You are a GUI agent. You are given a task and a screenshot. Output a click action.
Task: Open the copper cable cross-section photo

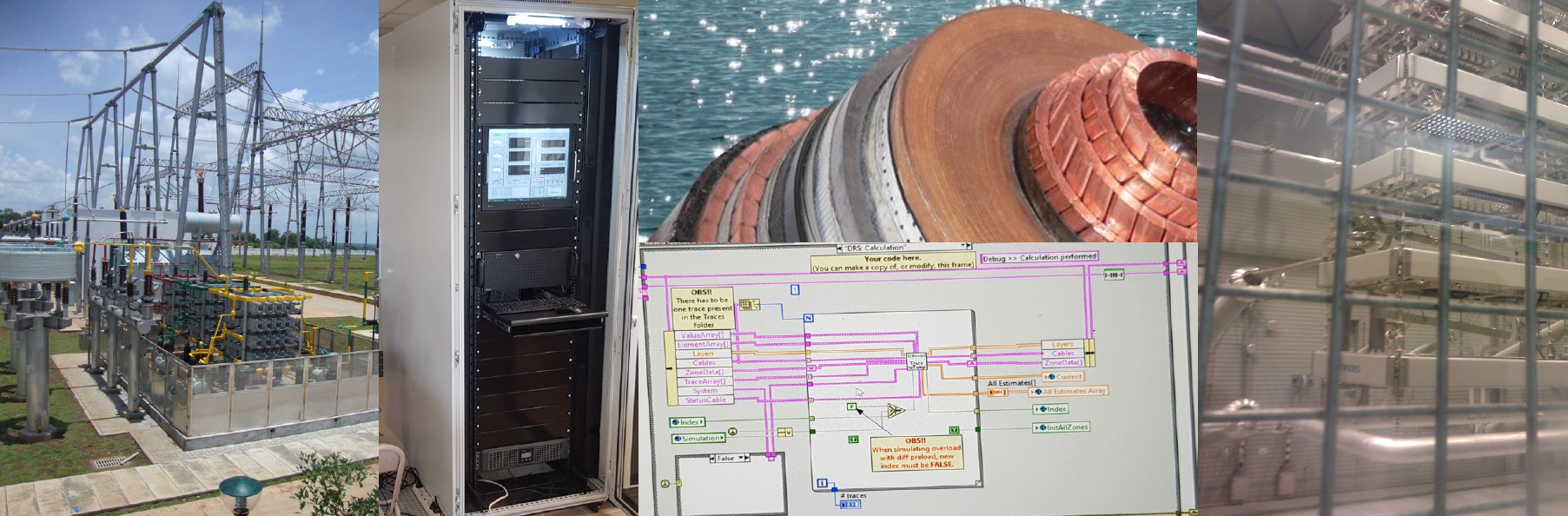917,121
